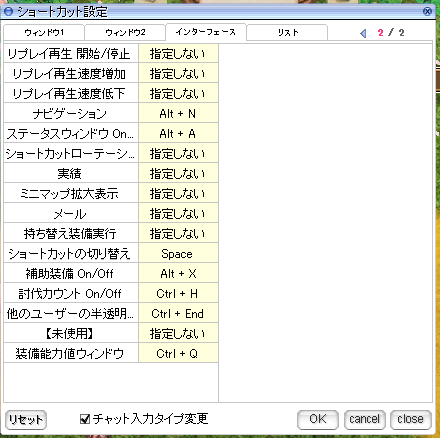Edit Ctrl + Q field for 装備能力値ウィンドウ
The height and width of the screenshot is (438, 440).
[178, 353]
